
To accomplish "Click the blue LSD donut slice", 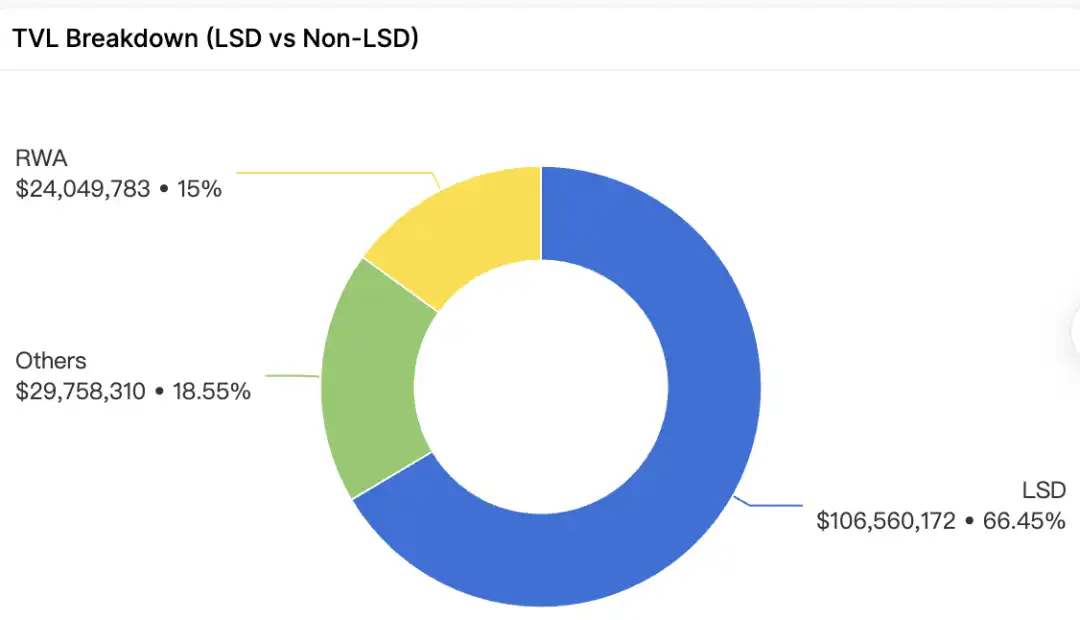I will pyautogui.click(x=700, y=420).
